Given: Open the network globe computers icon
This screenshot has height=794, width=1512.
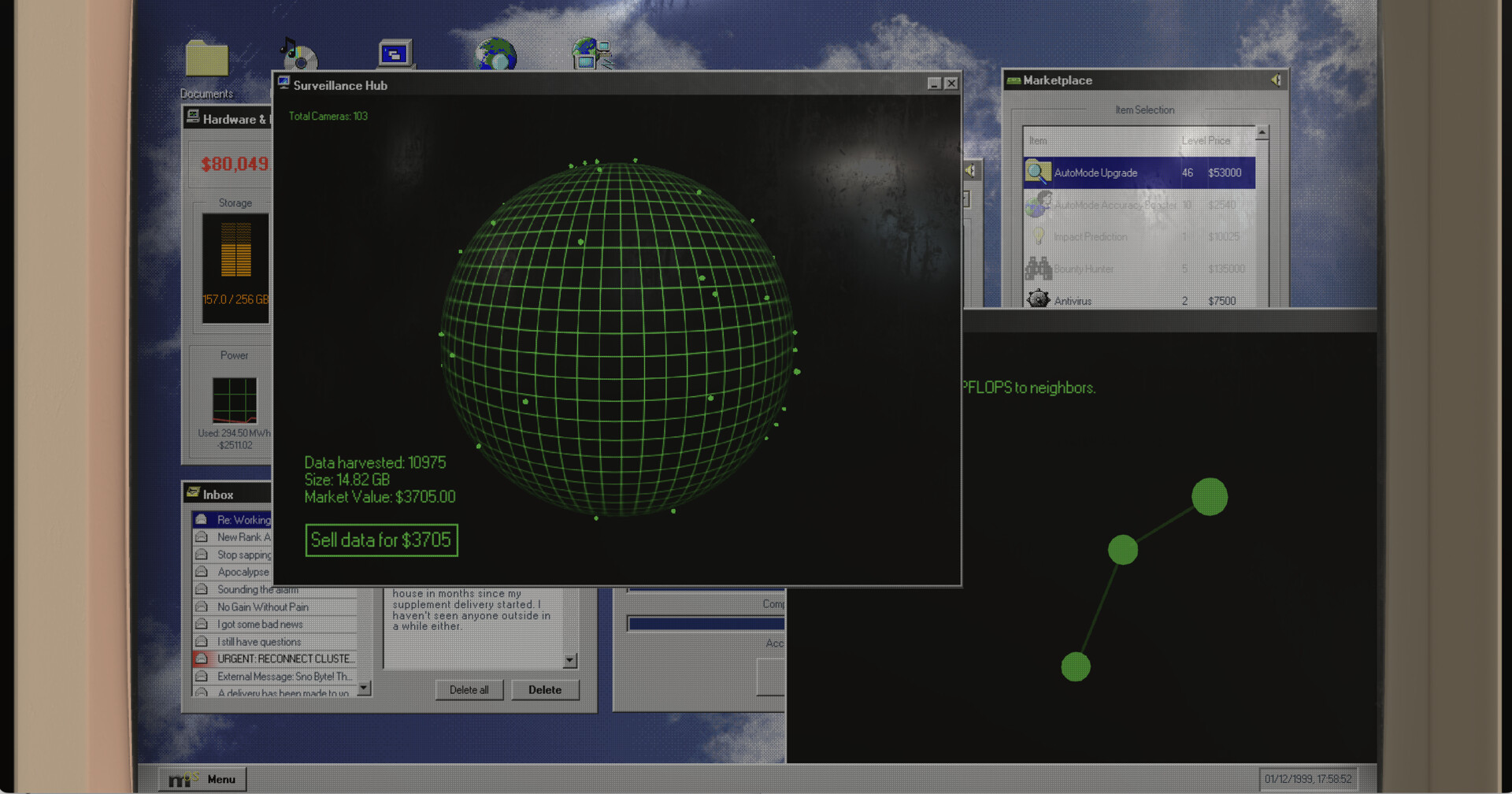Looking at the screenshot, I should (x=591, y=54).
